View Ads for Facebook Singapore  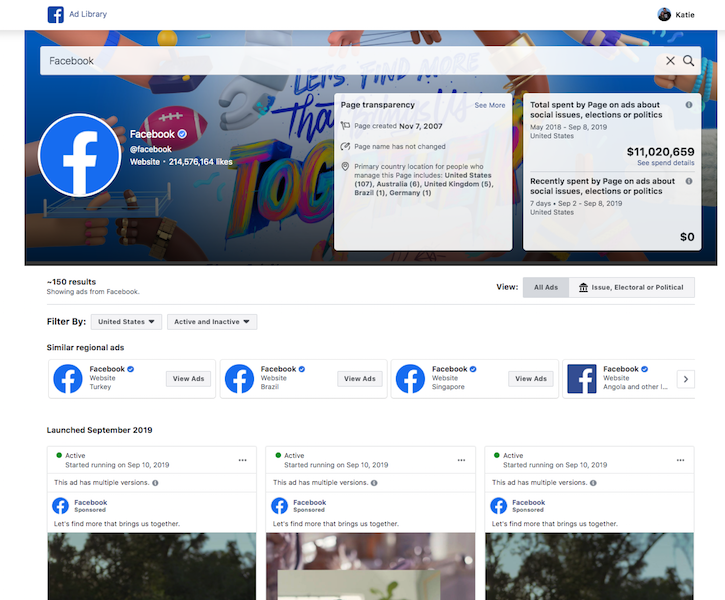pyautogui.click(x=531, y=379)
